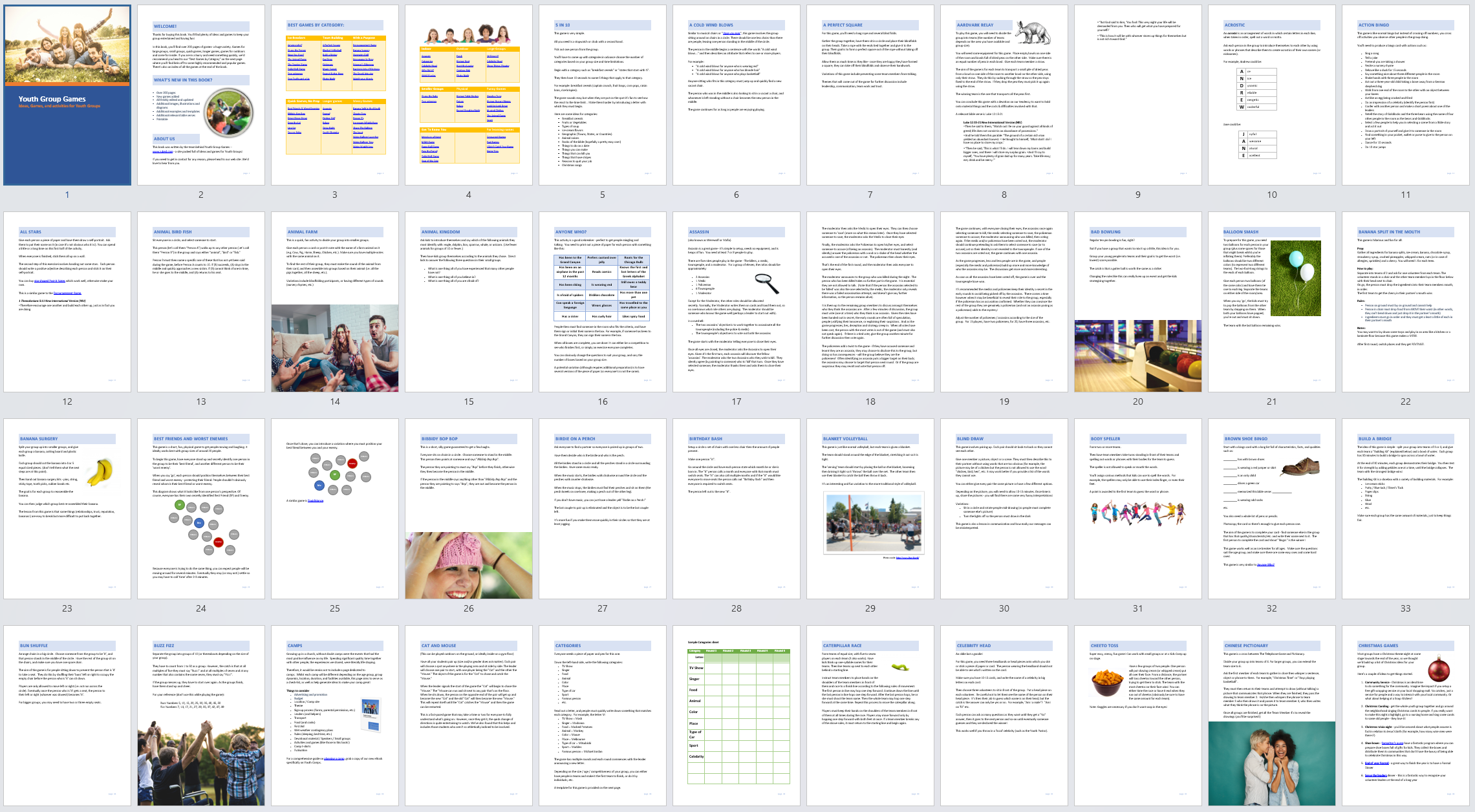Open the Banana Surgery page thumbnail
This screenshot has height=812, width=1475.
pos(67,509)
